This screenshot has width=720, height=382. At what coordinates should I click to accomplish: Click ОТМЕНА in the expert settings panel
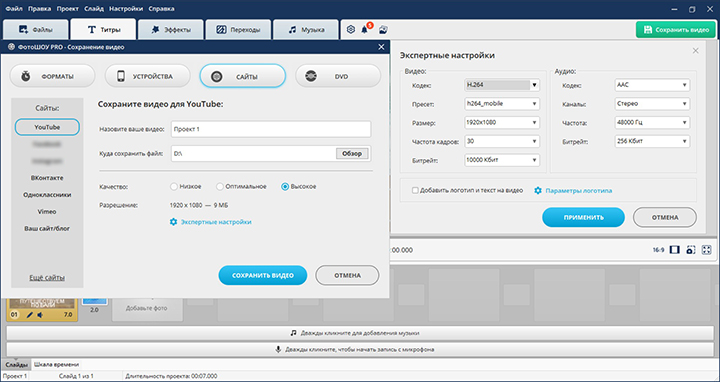tap(665, 217)
